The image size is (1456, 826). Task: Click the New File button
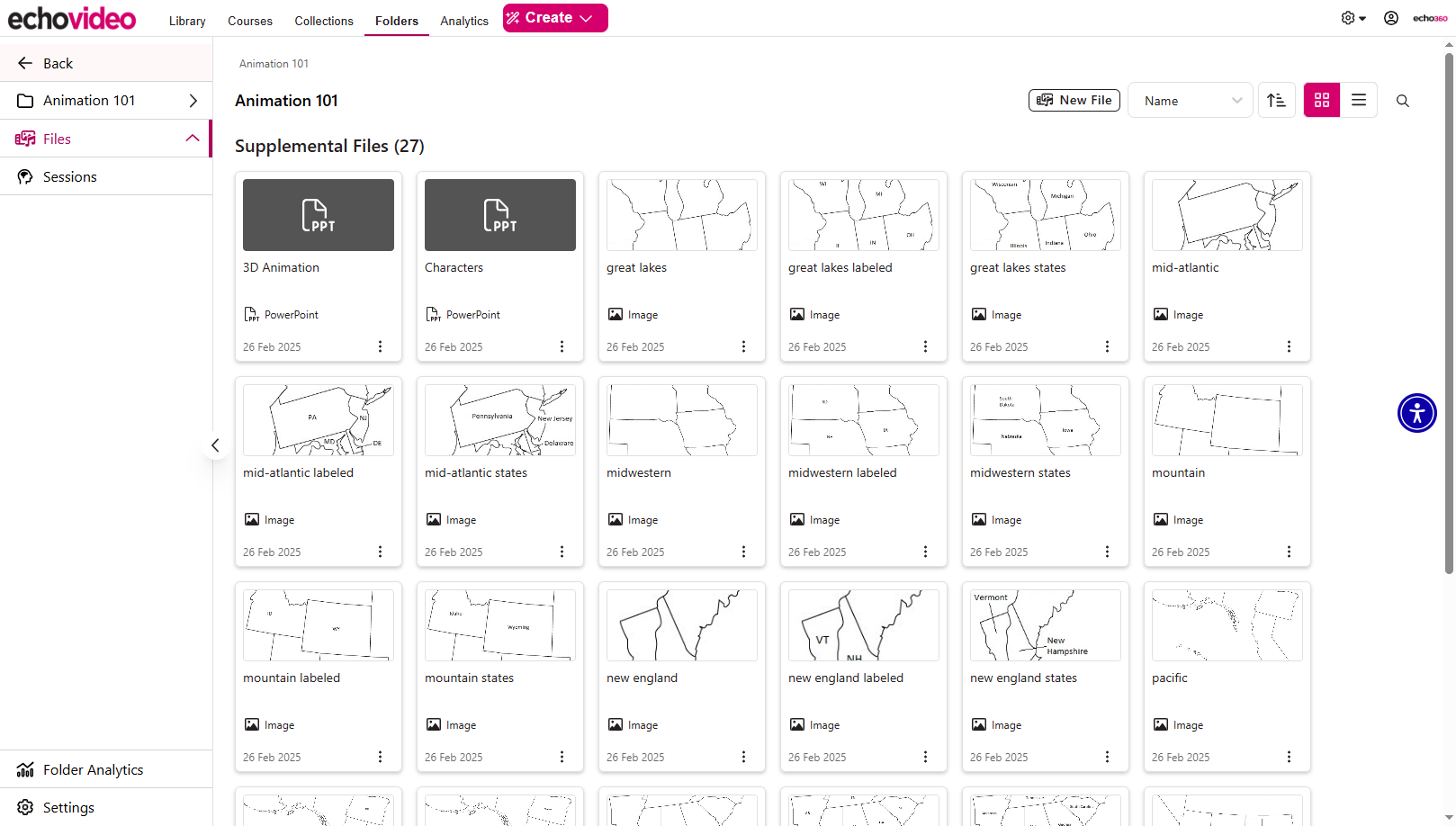tap(1074, 100)
